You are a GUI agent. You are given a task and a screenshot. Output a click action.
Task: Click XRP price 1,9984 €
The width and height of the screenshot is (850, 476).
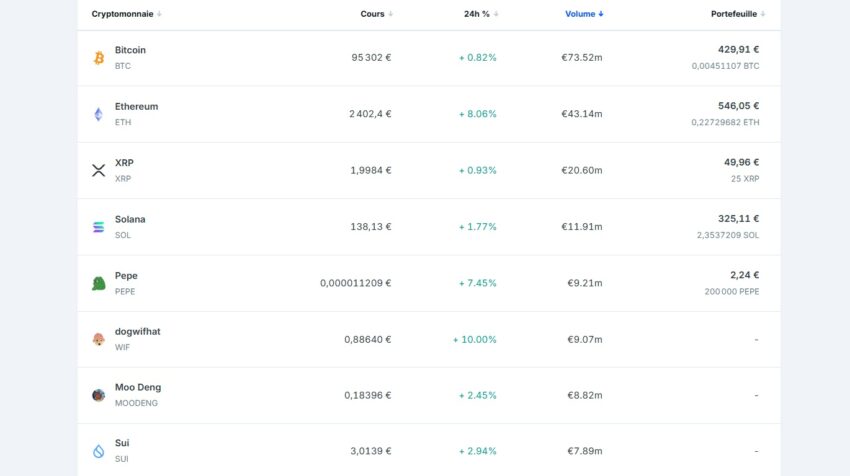pyautogui.click(x=371, y=170)
